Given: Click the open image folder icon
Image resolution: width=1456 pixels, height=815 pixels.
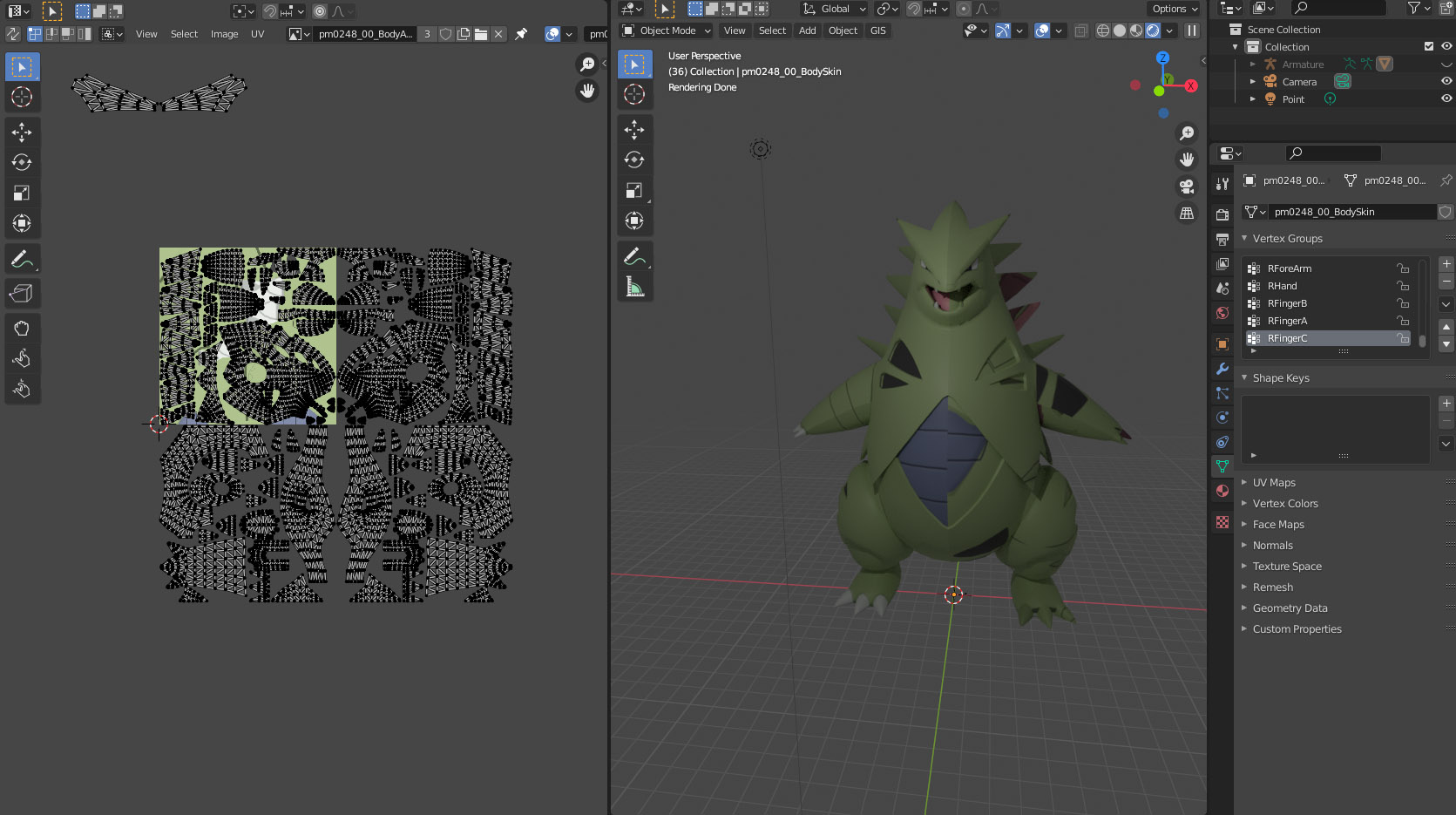Looking at the screenshot, I should pos(481,34).
